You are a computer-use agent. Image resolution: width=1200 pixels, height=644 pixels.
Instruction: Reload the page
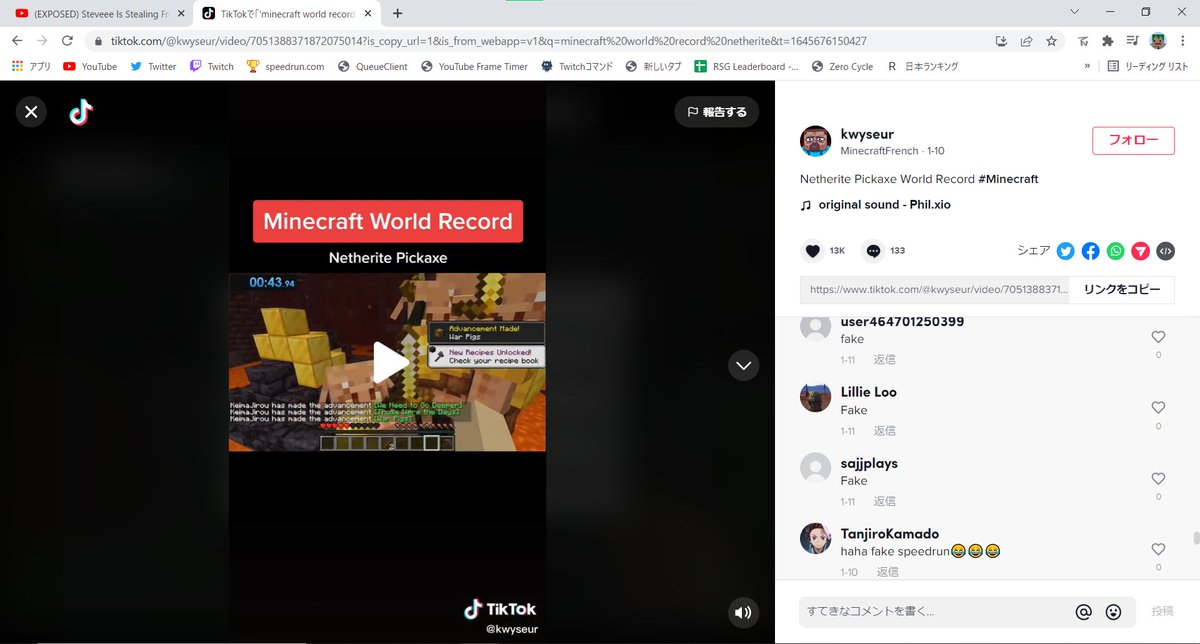pos(67,41)
